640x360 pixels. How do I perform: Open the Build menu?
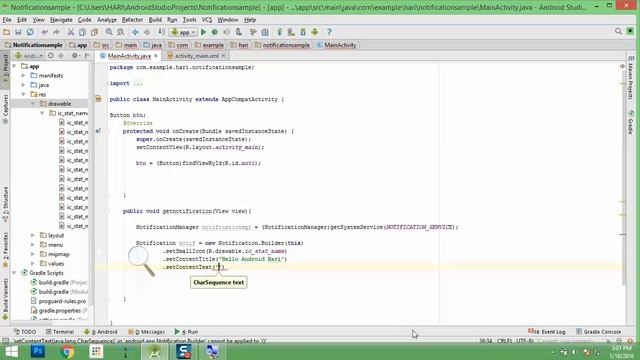point(155,20)
